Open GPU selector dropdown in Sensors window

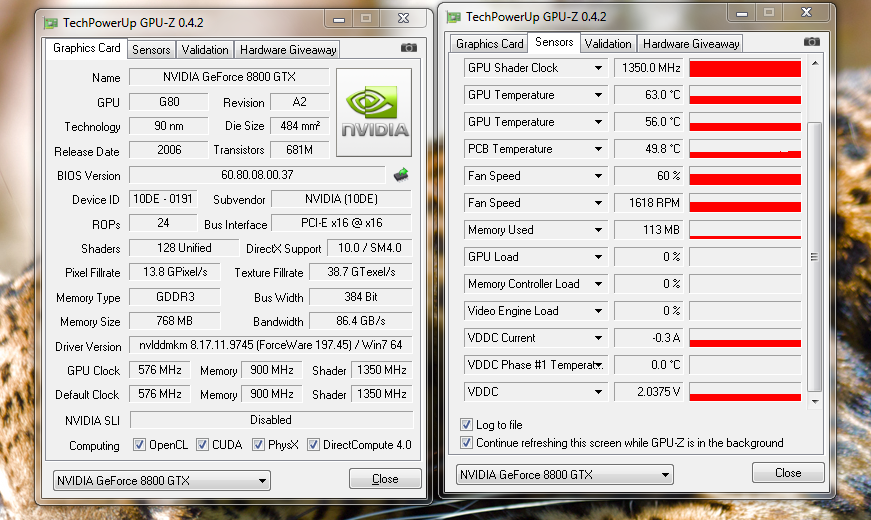(x=665, y=475)
